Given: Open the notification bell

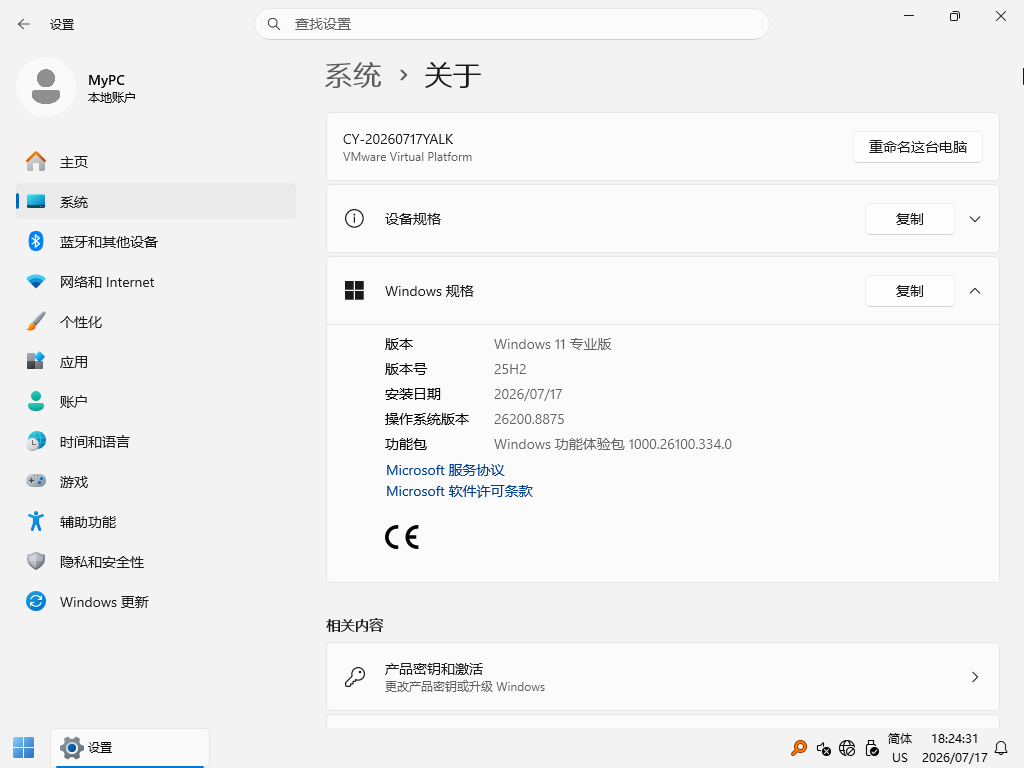Looking at the screenshot, I should click(1000, 748).
